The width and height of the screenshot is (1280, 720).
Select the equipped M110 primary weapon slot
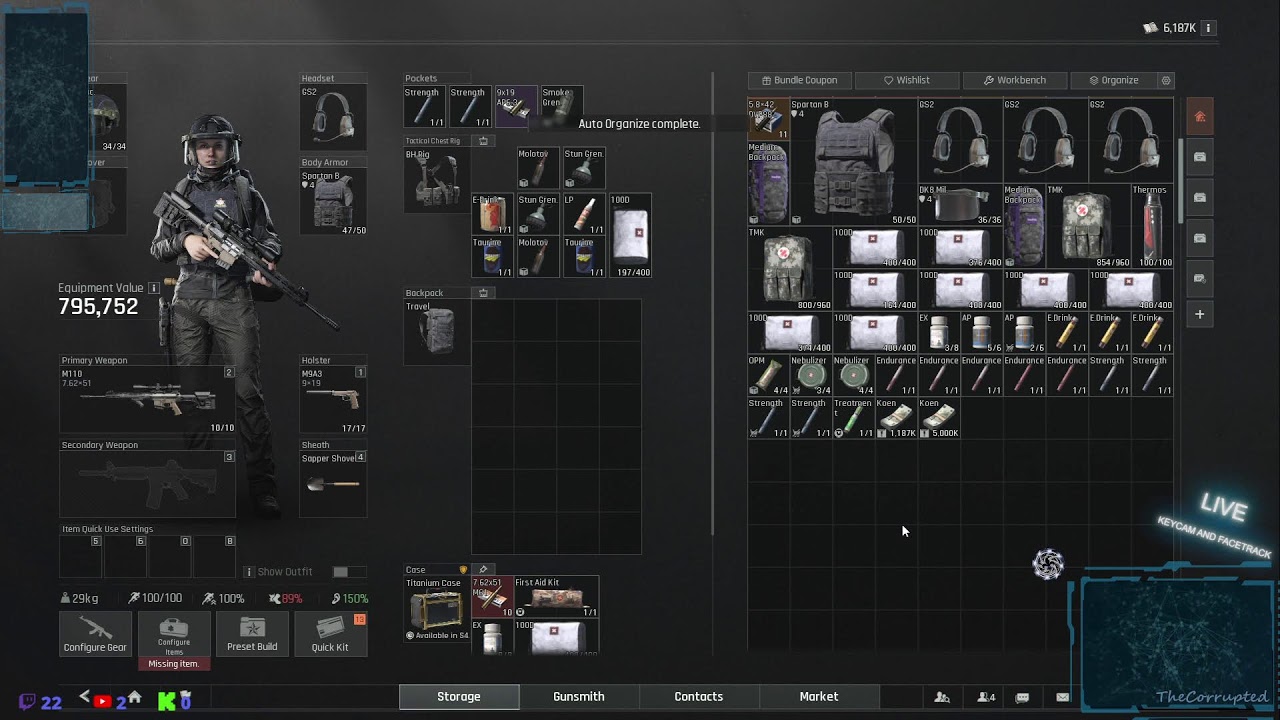(x=148, y=400)
